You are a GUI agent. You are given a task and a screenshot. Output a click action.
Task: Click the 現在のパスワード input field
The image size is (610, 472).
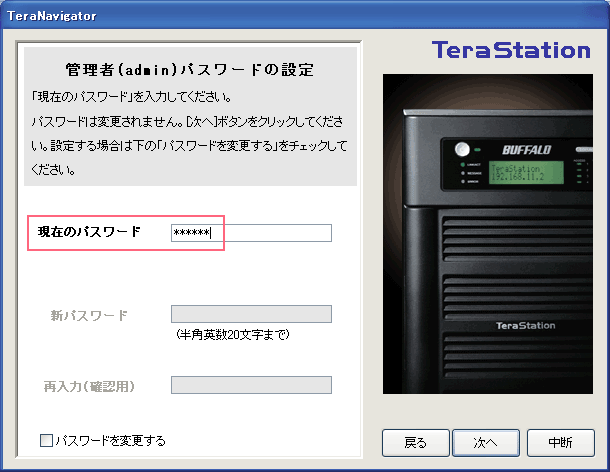[x=251, y=233]
